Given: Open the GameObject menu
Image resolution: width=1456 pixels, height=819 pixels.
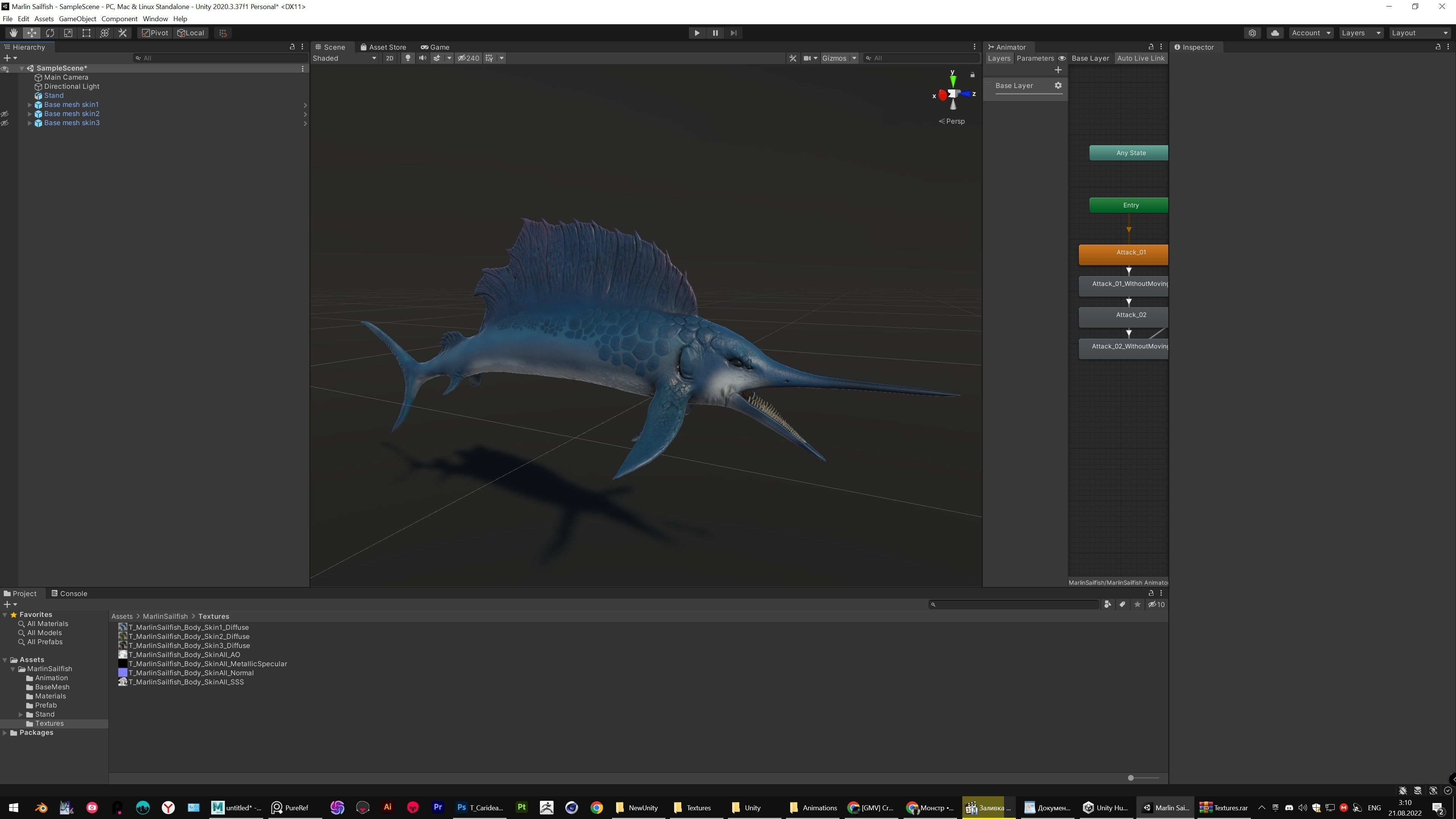Looking at the screenshot, I should click(77, 19).
